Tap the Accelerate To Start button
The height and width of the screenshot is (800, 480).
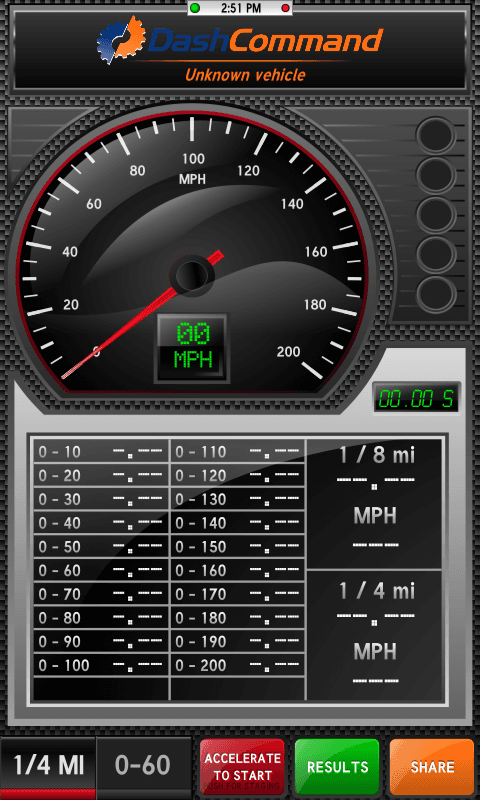point(242,766)
